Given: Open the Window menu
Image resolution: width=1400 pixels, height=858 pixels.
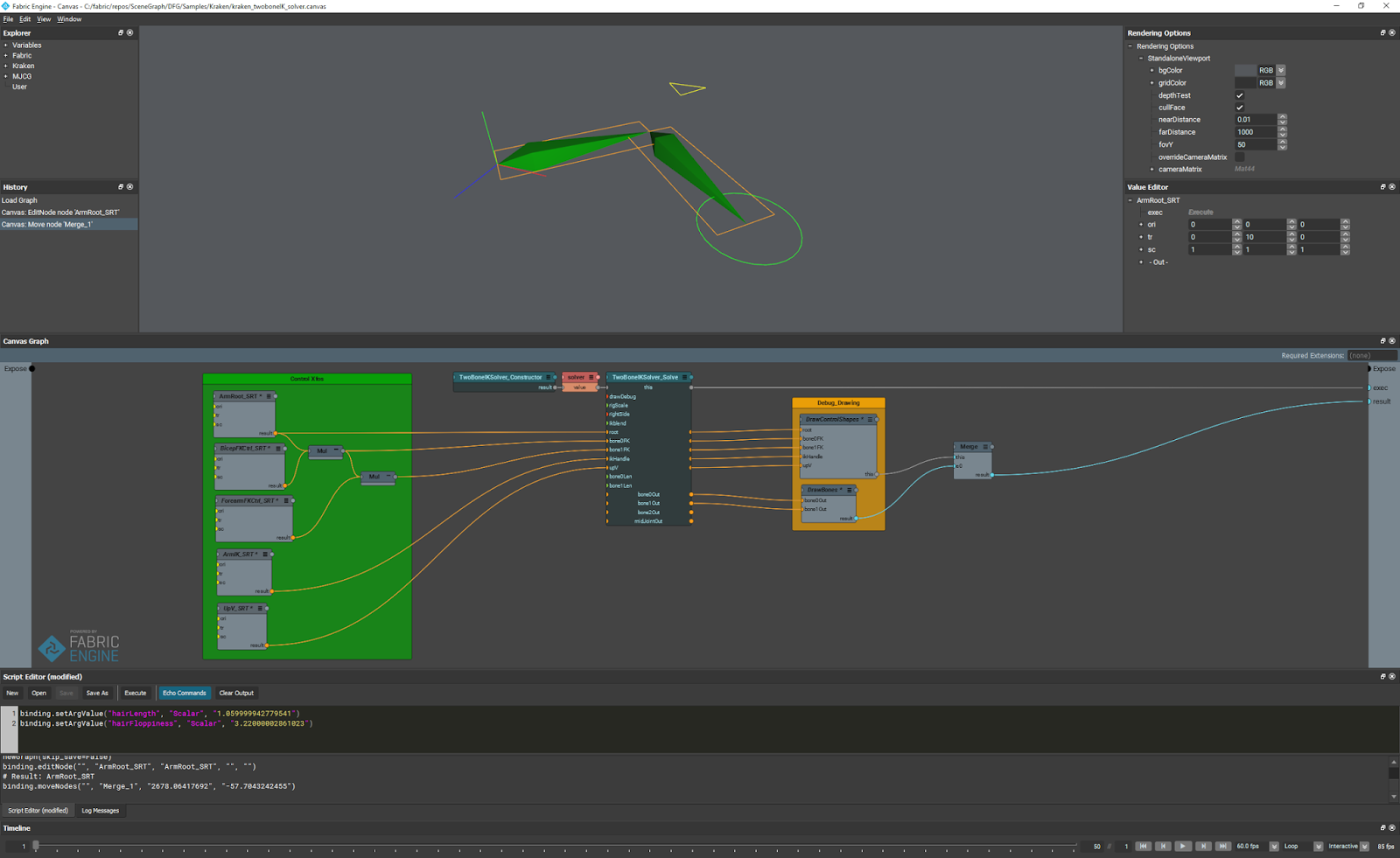Looking at the screenshot, I should [x=69, y=19].
